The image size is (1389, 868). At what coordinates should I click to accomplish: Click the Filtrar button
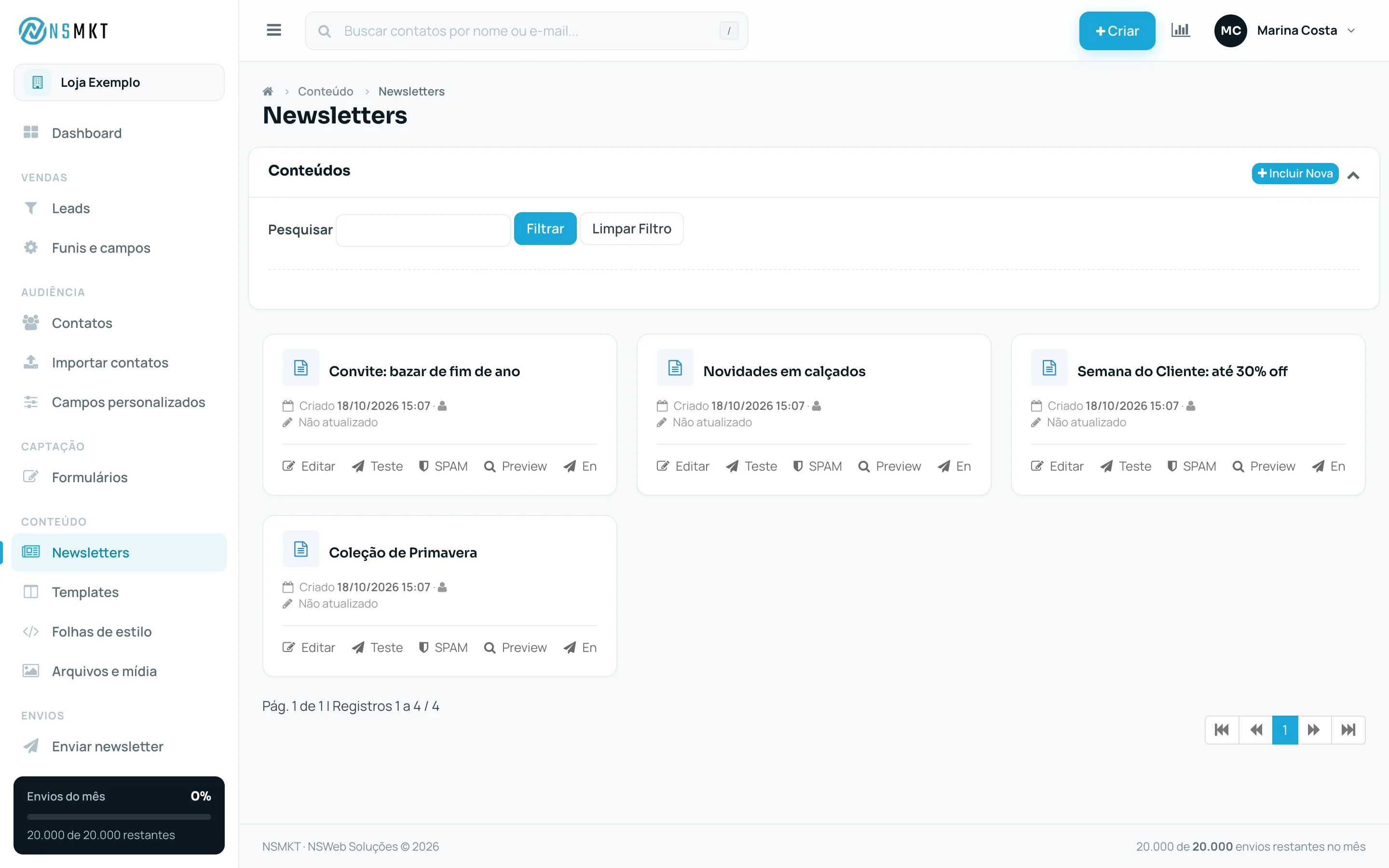(x=545, y=229)
